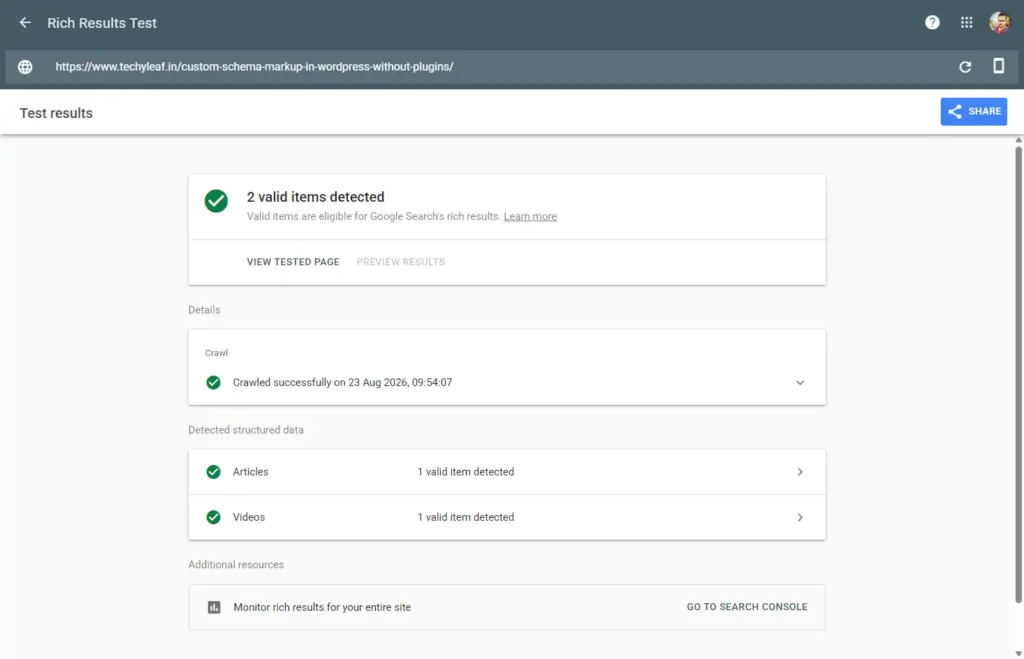This screenshot has height=659, width=1024.
Task: Click the globe icon beside the URL
Action: pos(25,67)
